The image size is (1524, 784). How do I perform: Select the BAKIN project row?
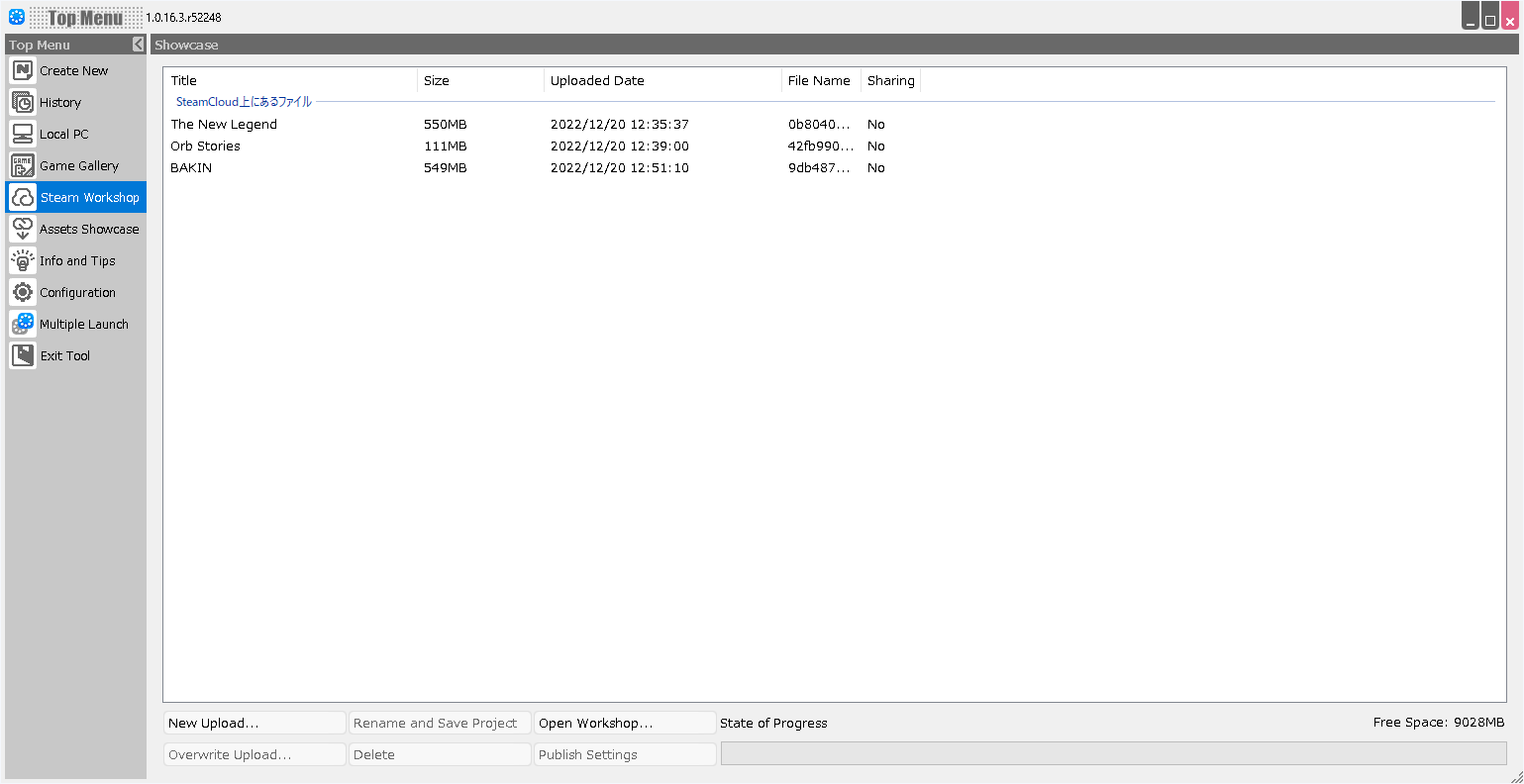191,168
